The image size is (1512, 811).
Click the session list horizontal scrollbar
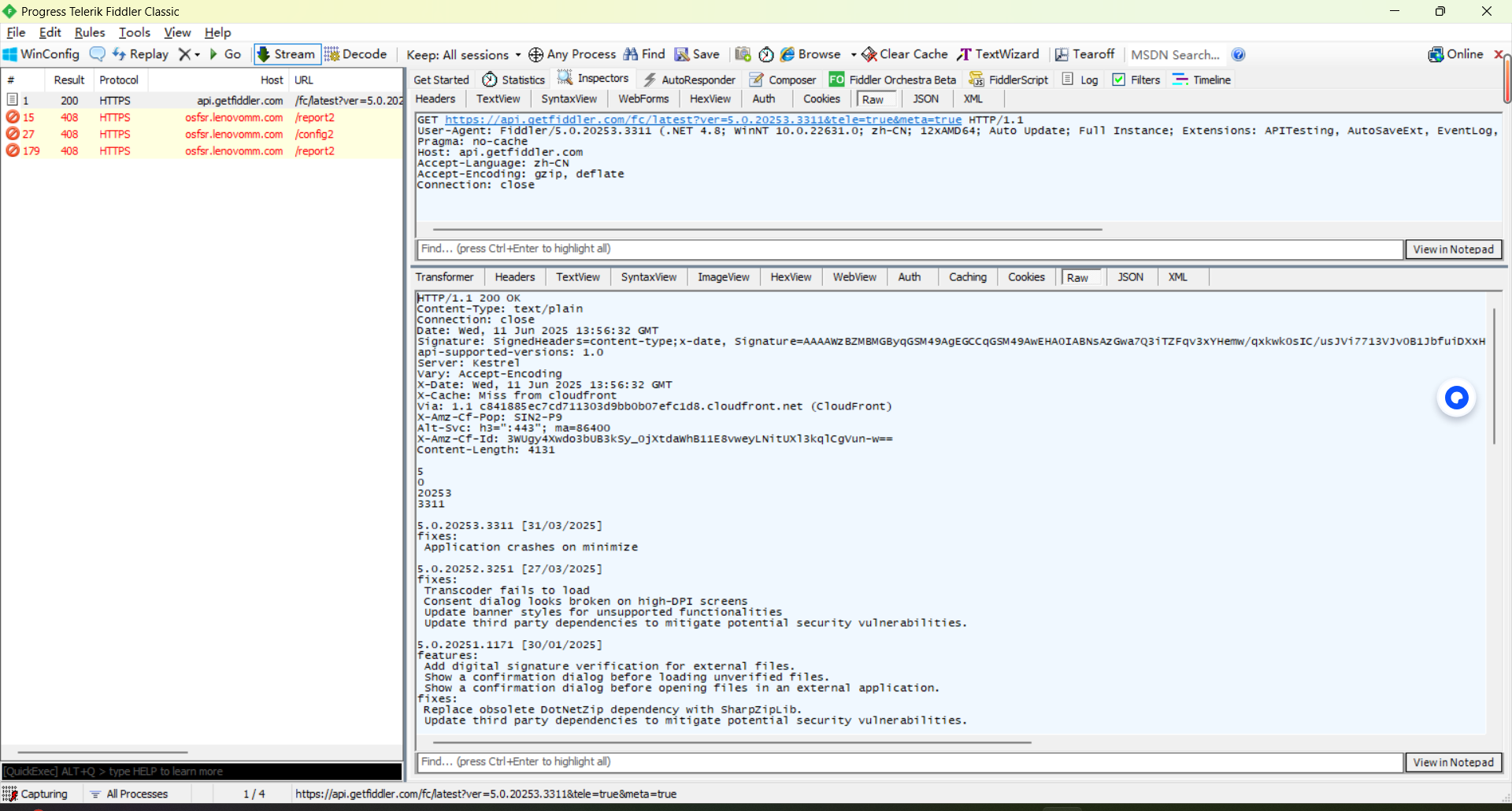(x=102, y=752)
